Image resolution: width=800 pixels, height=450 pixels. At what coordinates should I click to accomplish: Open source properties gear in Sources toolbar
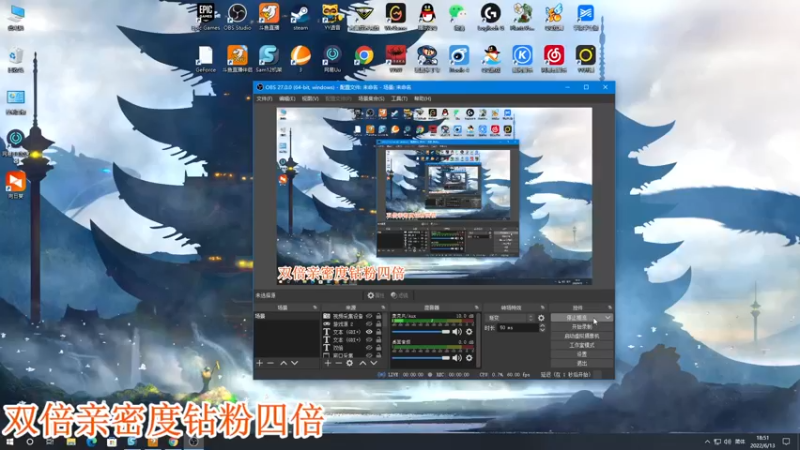click(349, 363)
